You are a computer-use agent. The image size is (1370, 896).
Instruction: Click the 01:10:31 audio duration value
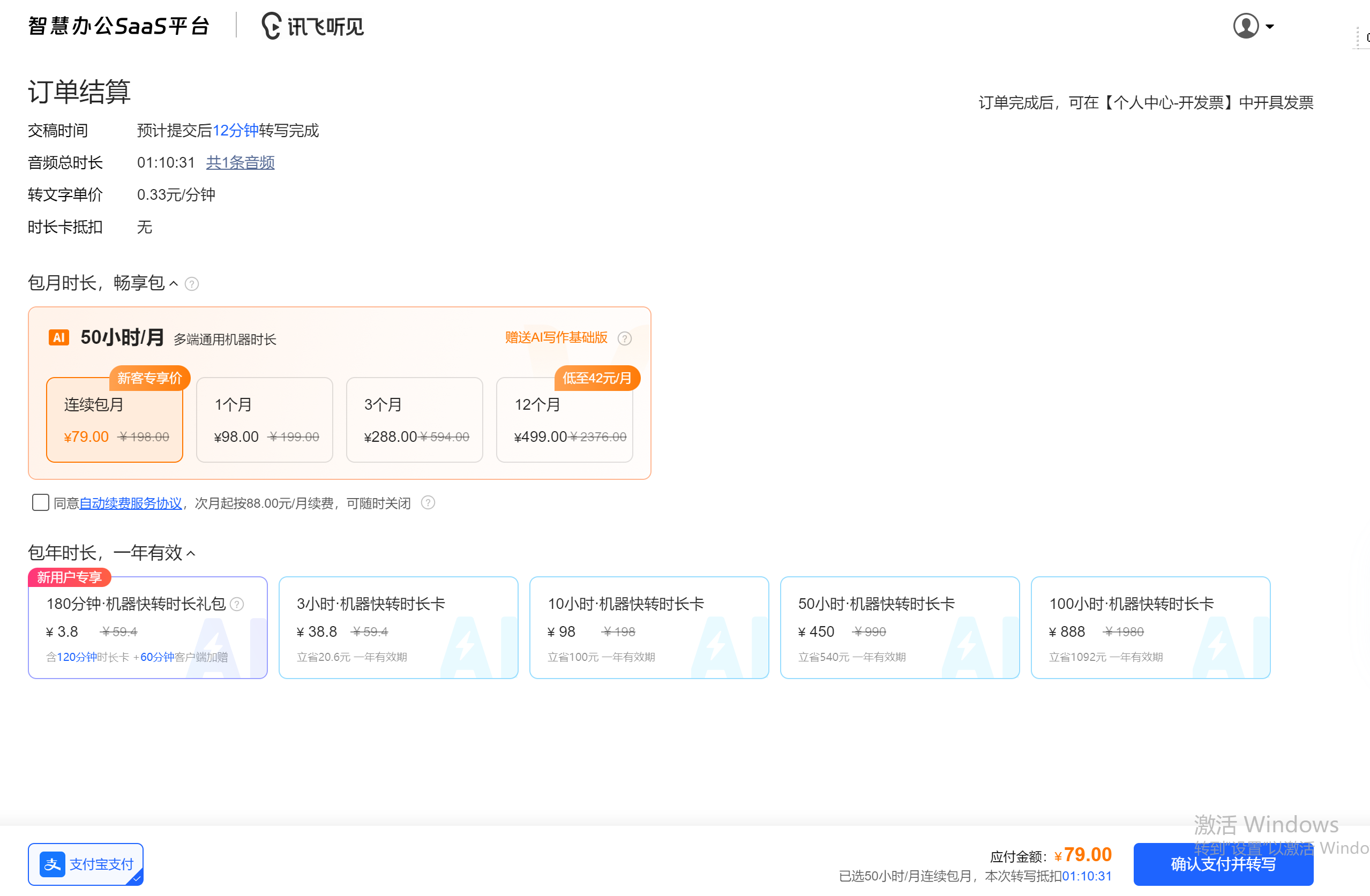pyautogui.click(x=166, y=162)
